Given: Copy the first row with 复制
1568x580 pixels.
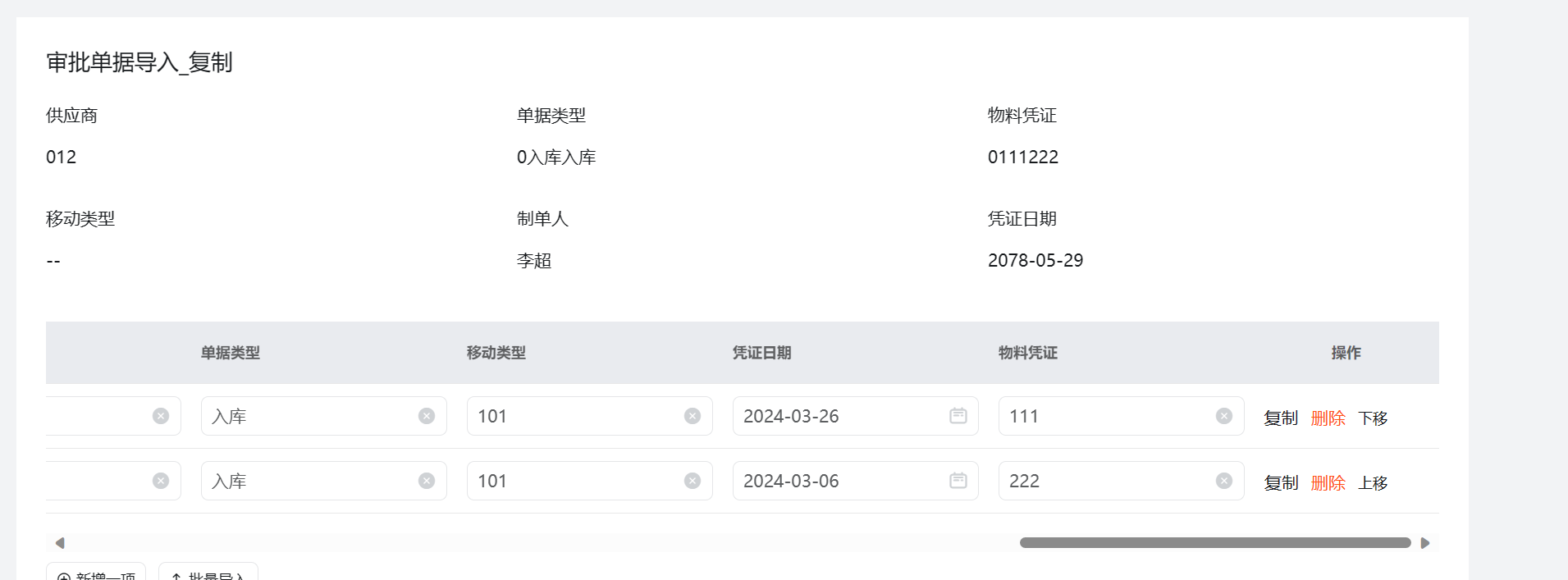Looking at the screenshot, I should pyautogui.click(x=1281, y=418).
